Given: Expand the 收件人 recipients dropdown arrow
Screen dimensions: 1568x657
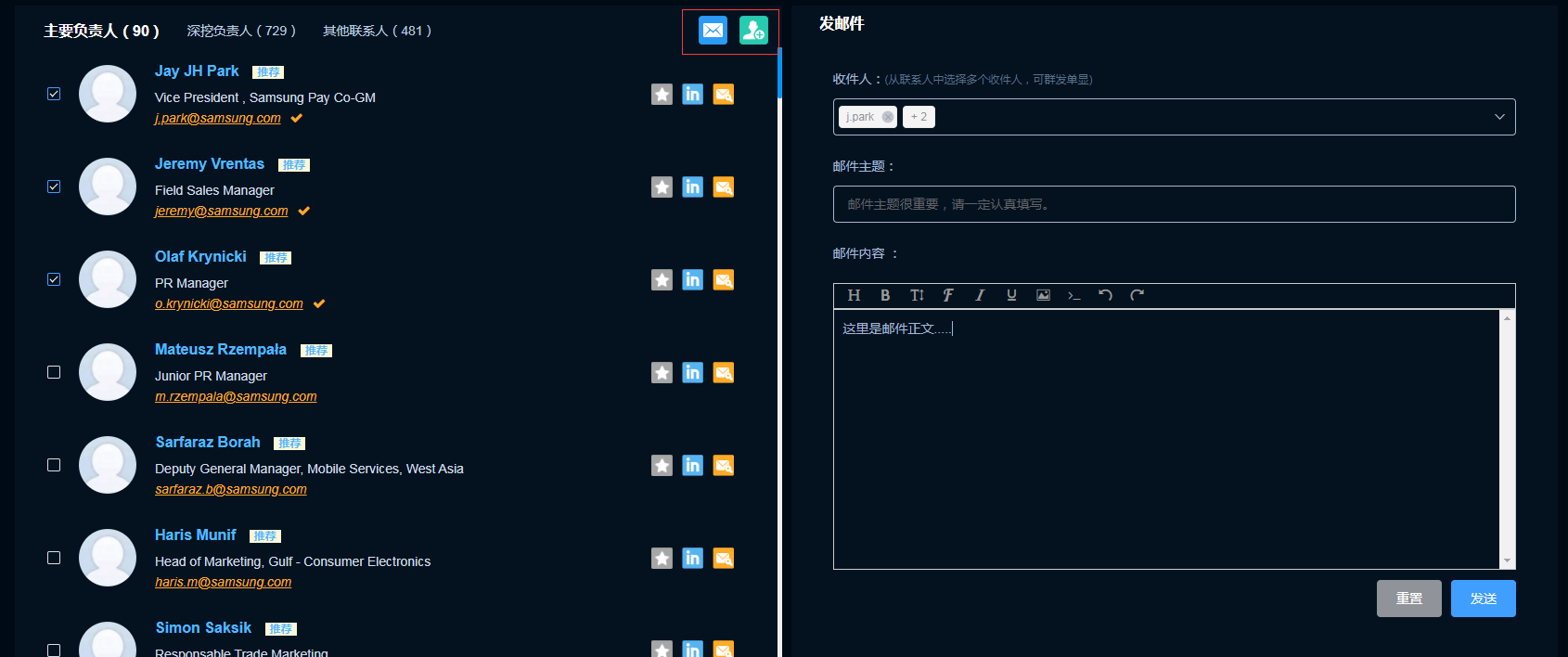Looking at the screenshot, I should [1499, 117].
